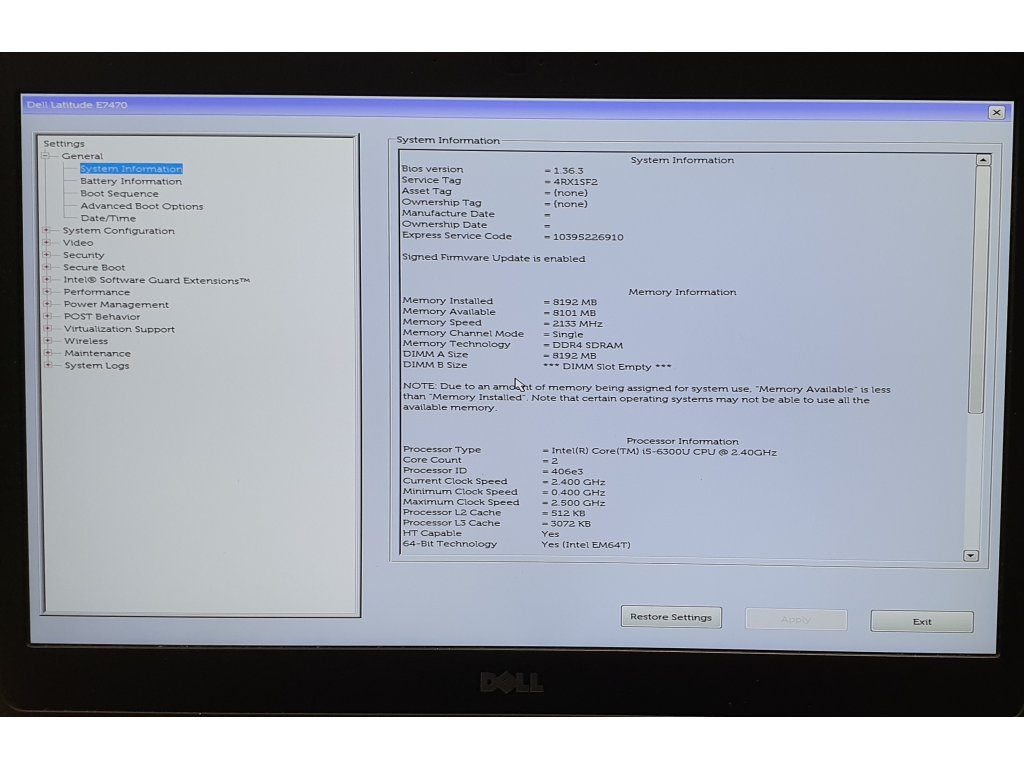The image size is (1024, 768).
Task: Expand the Virtualization Support node
Action: pos(47,328)
